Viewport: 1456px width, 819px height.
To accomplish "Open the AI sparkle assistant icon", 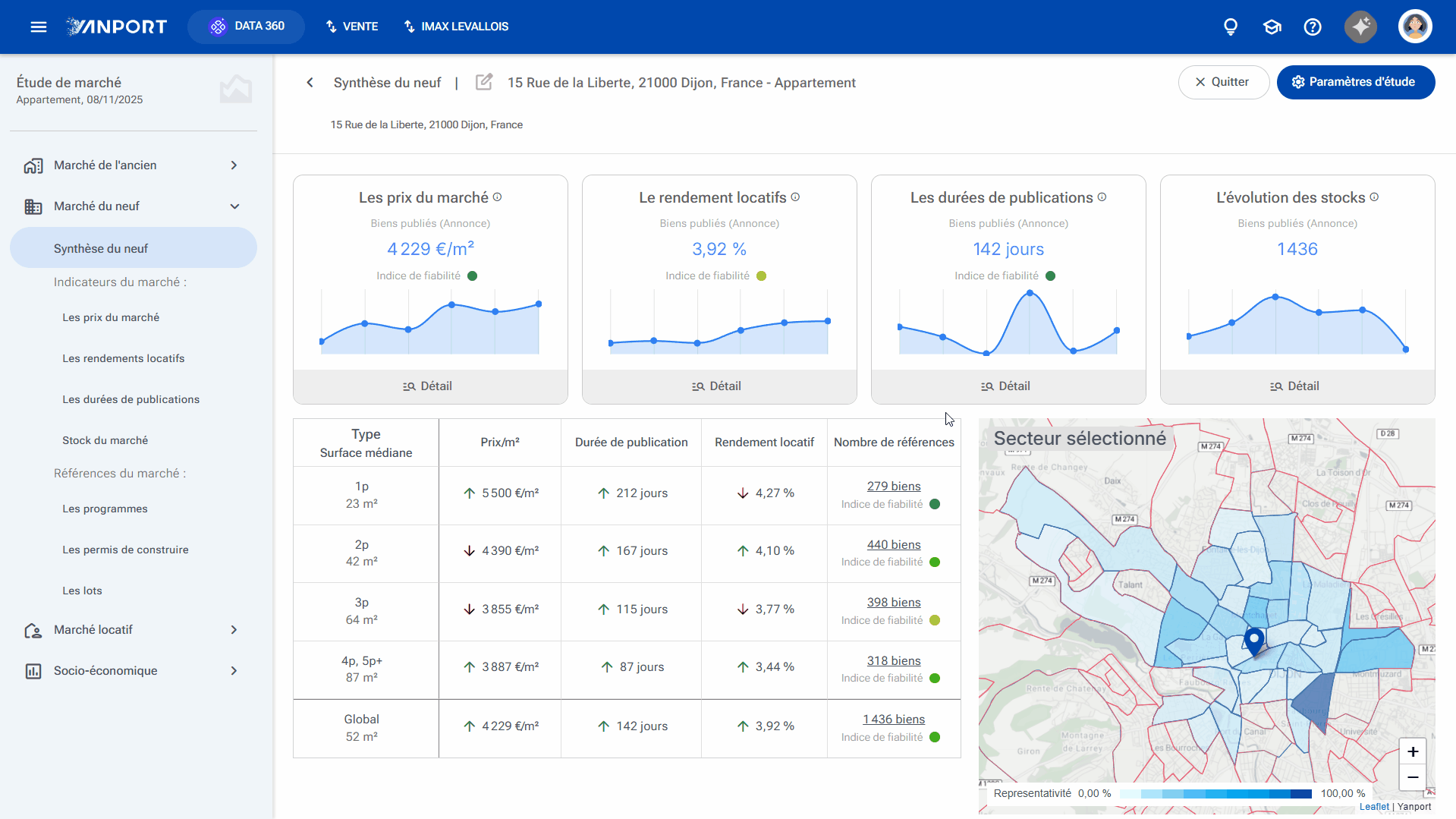I will point(1361,27).
